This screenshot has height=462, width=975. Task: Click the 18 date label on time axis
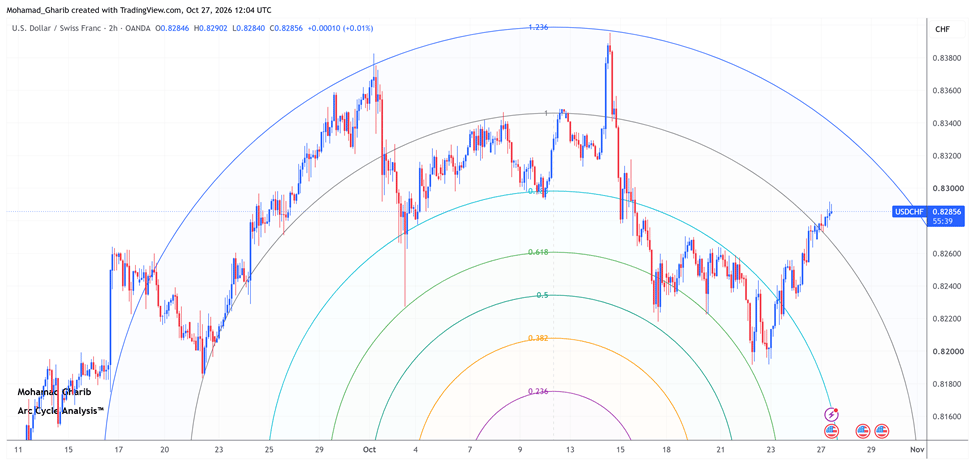666,450
